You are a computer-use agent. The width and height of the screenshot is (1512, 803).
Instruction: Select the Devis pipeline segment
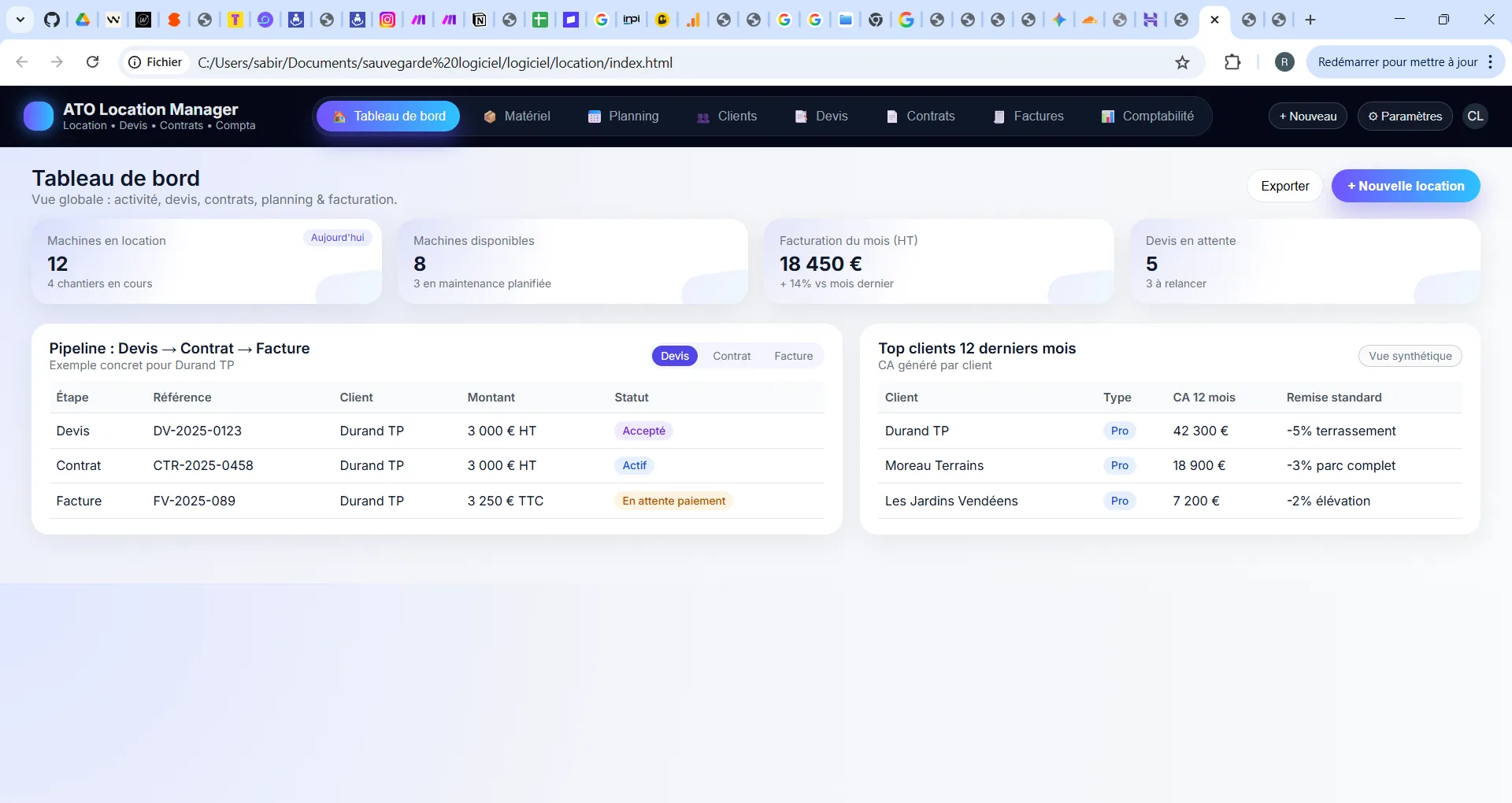pos(674,356)
